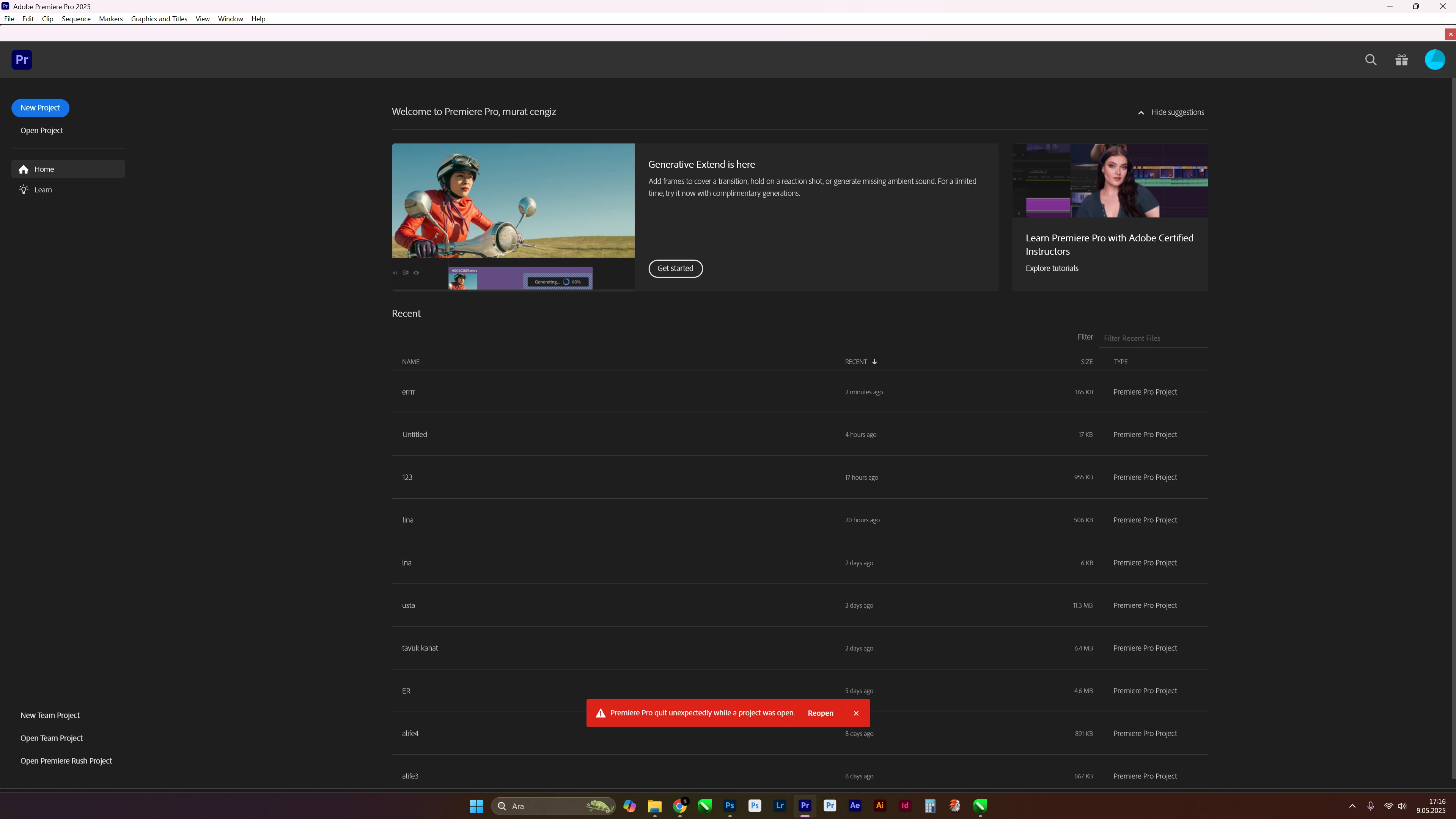
Task: Open Lightroom from the taskbar
Action: pyautogui.click(x=780, y=805)
